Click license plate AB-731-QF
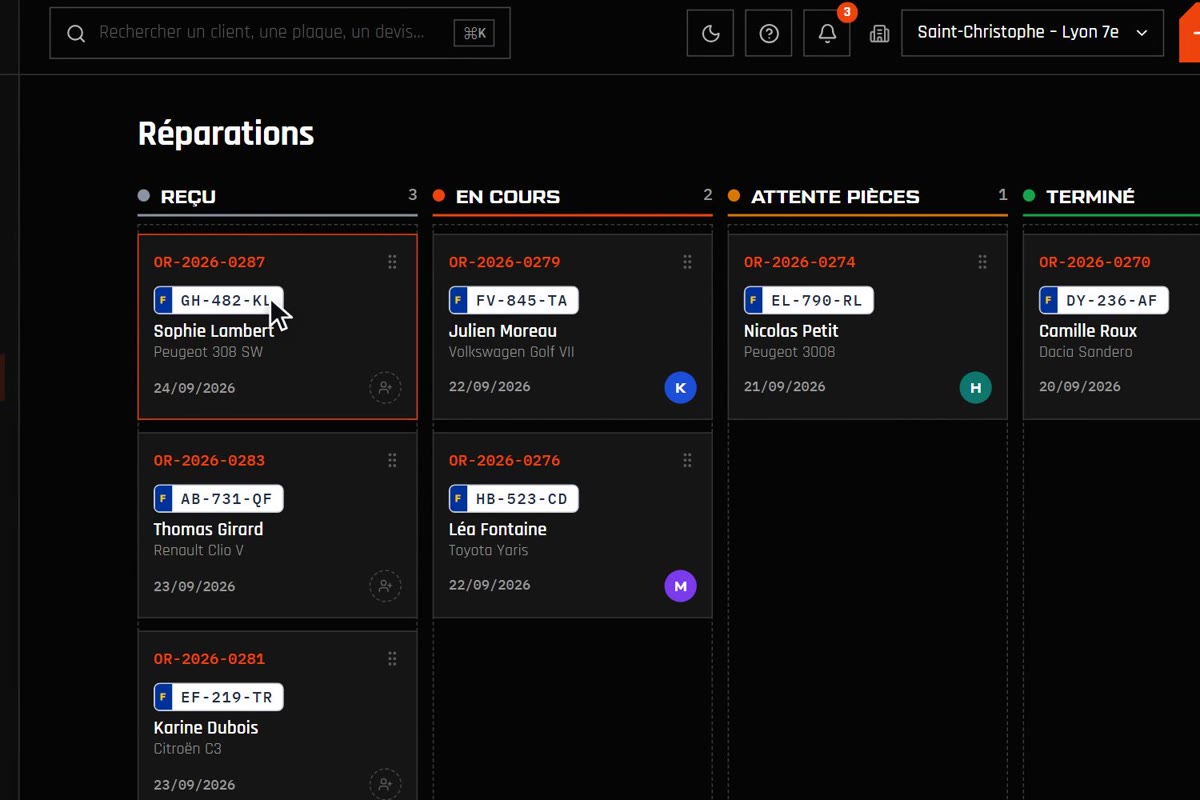Image resolution: width=1200 pixels, height=800 pixels. point(218,498)
